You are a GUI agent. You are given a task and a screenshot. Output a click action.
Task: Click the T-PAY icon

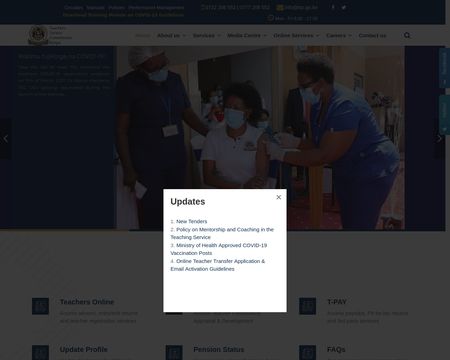tap(307, 306)
